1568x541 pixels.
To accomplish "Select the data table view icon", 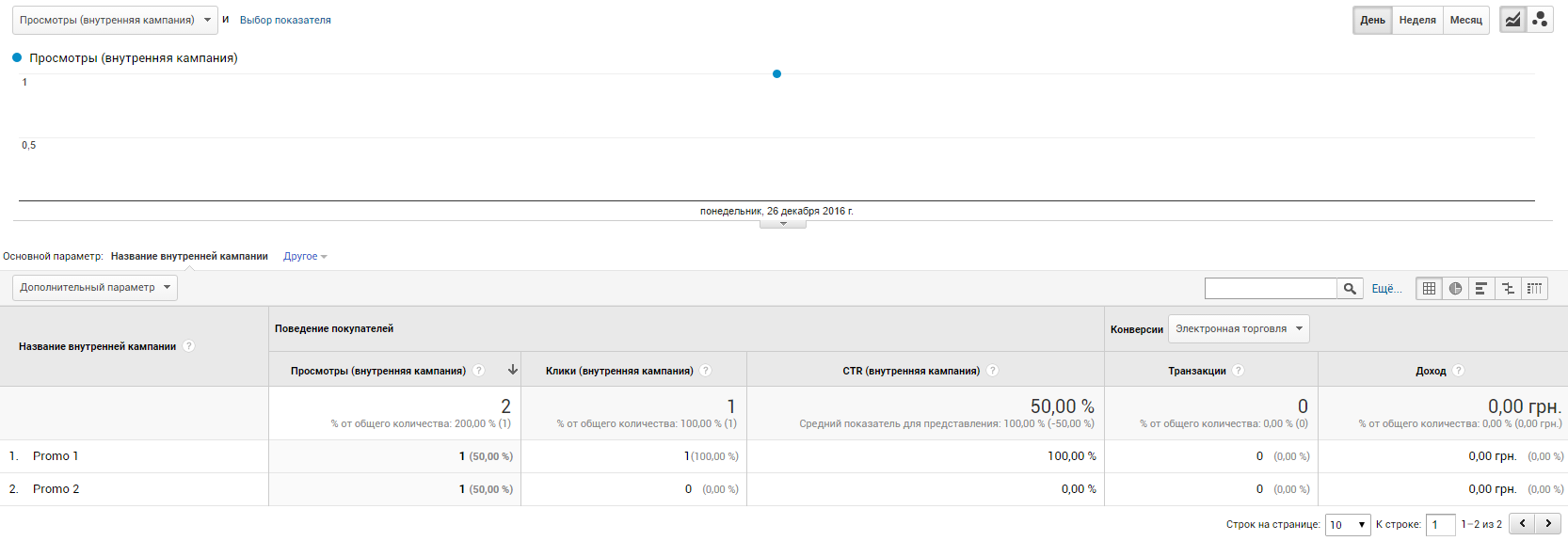I will pos(1429,288).
